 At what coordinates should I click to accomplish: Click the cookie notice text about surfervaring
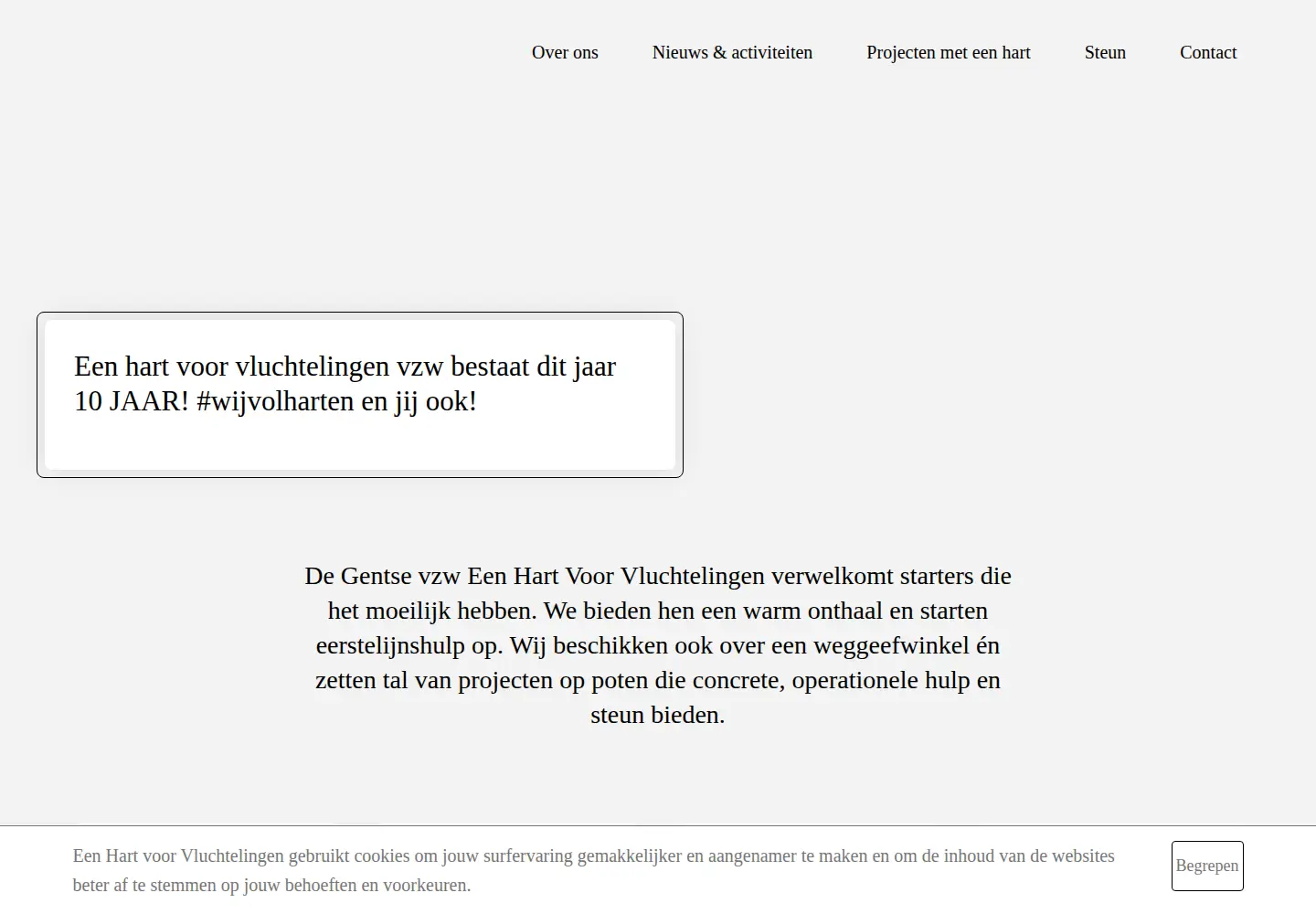pyautogui.click(x=594, y=870)
